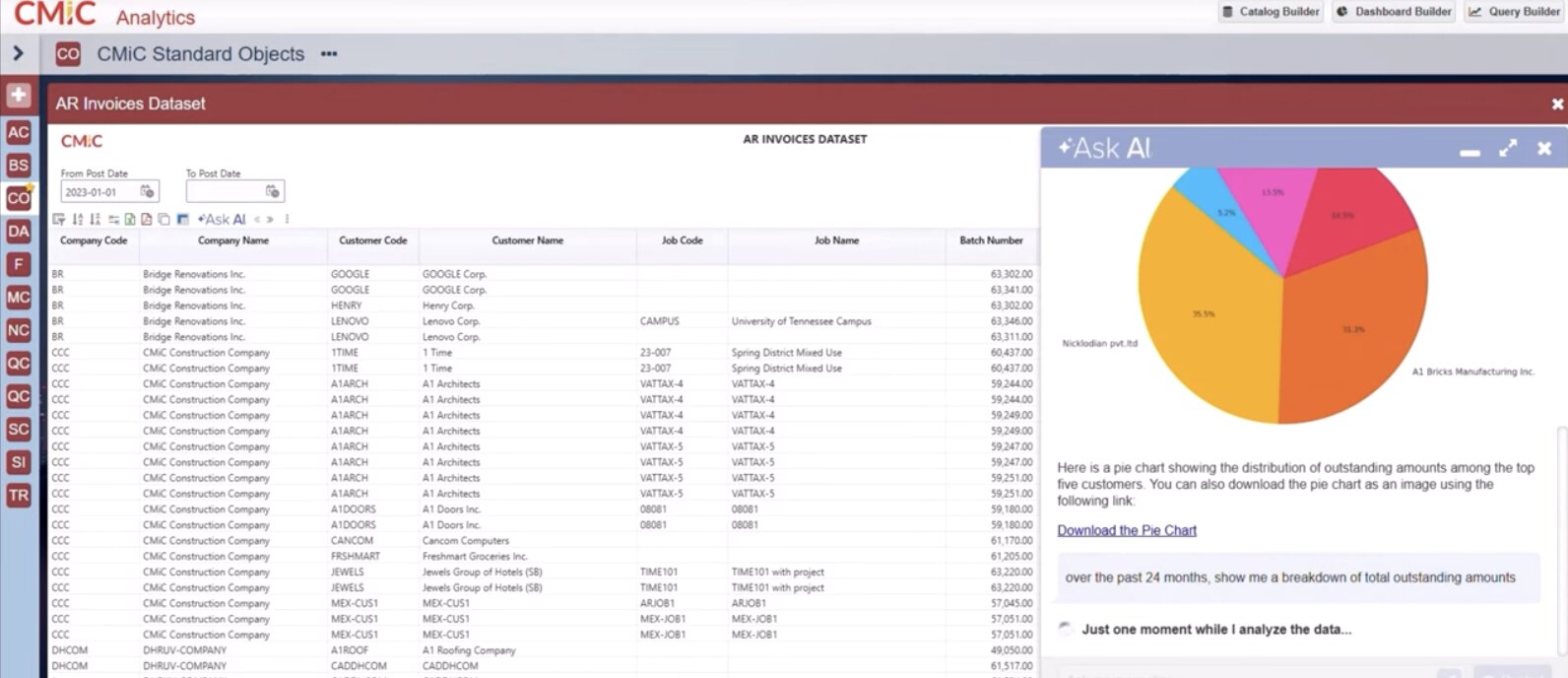
Task: Sort by Customer Code column header
Action: [373, 240]
